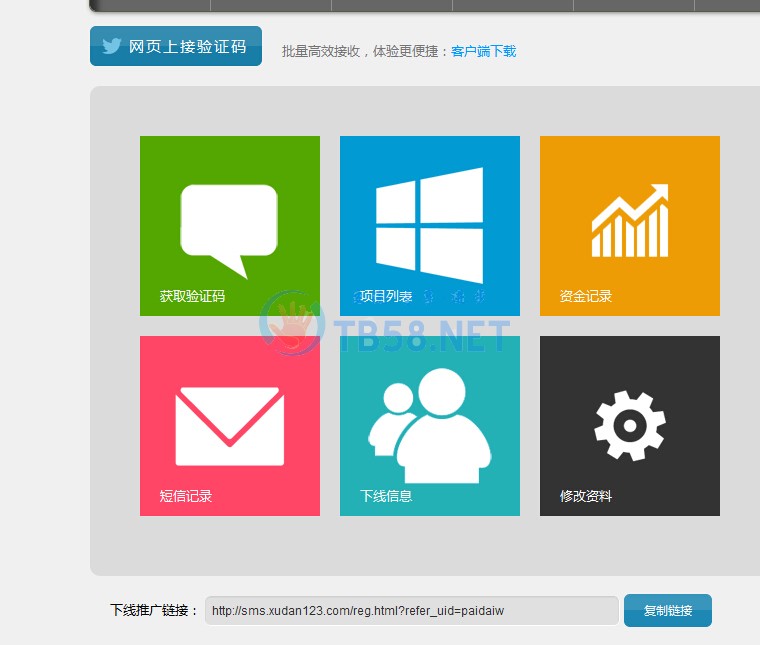The width and height of the screenshot is (760, 645).
Task: Select the 获取验证码 tile label
Action: (x=192, y=296)
